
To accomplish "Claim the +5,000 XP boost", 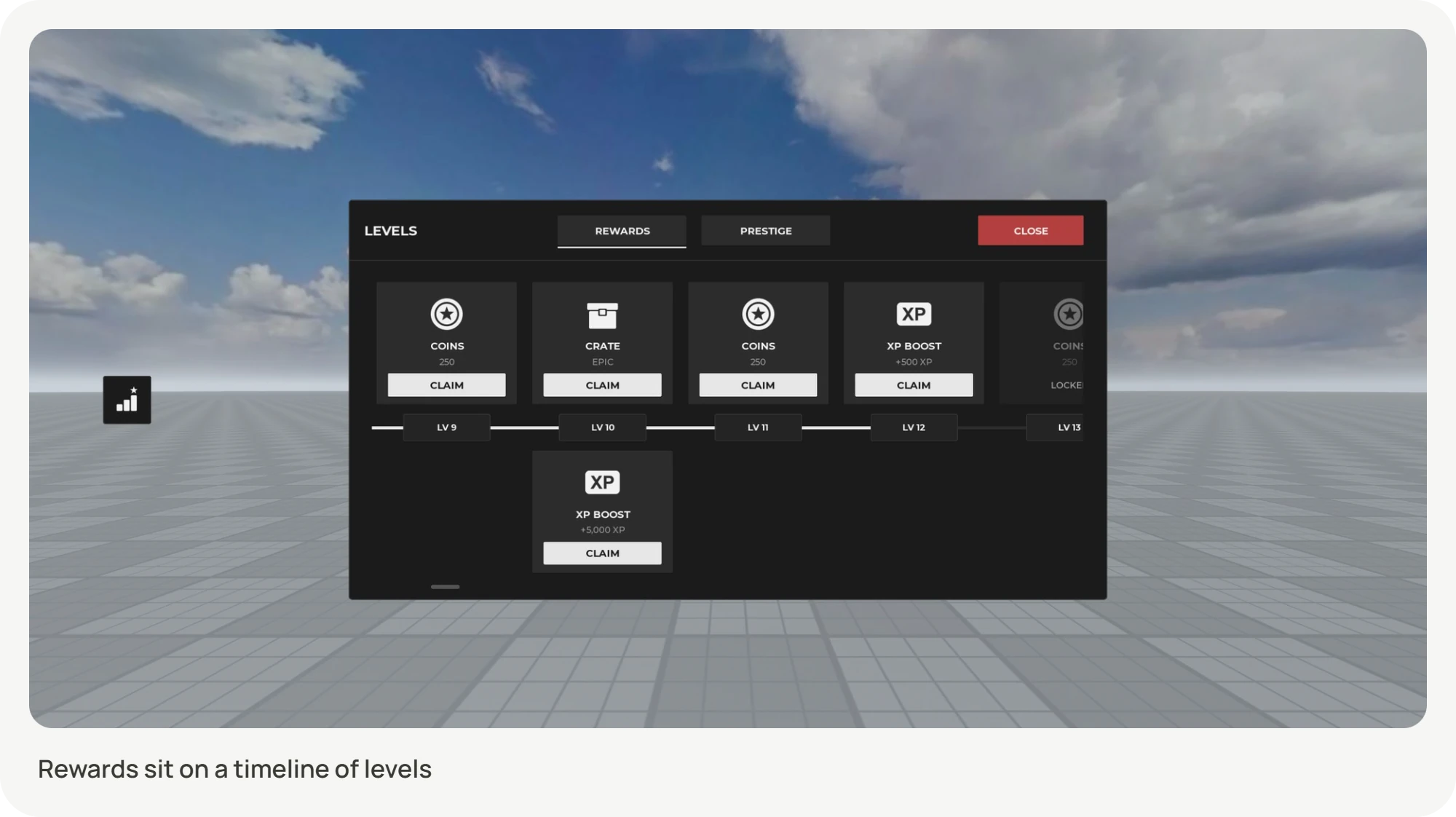I will (602, 553).
